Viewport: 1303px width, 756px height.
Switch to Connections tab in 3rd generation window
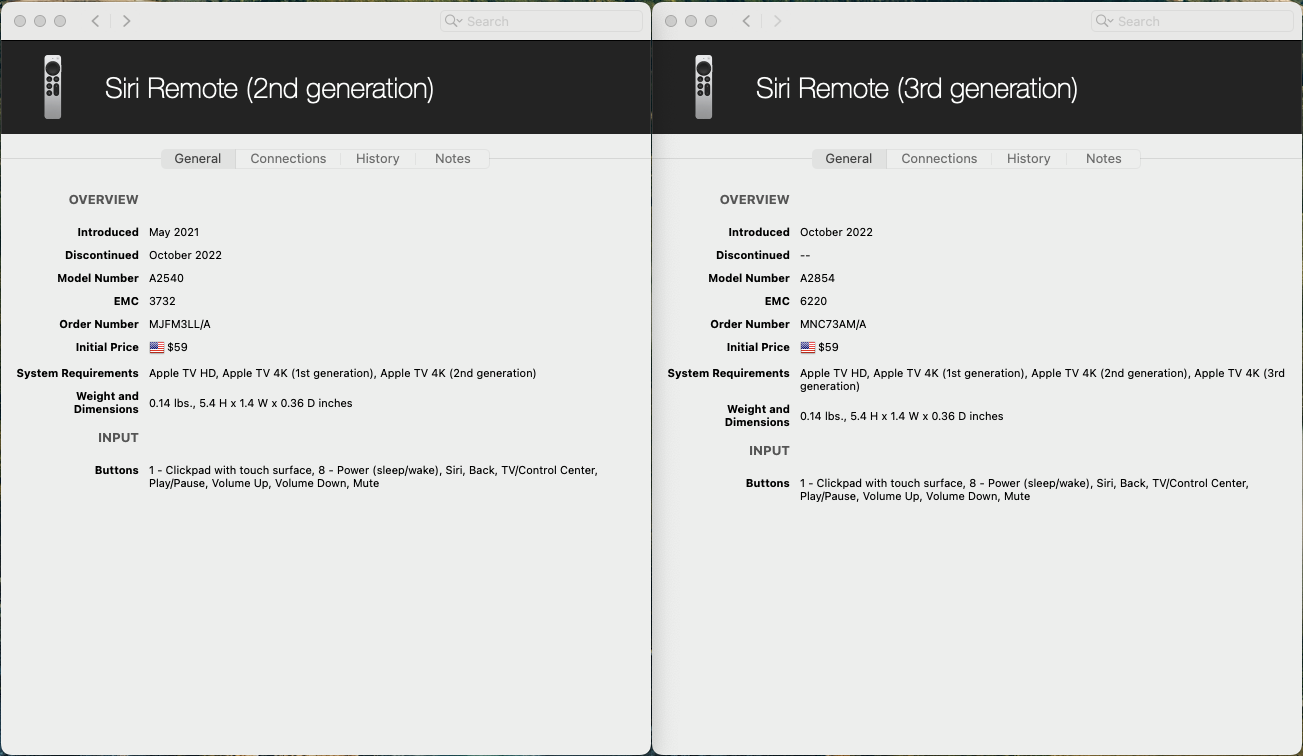click(x=939, y=158)
